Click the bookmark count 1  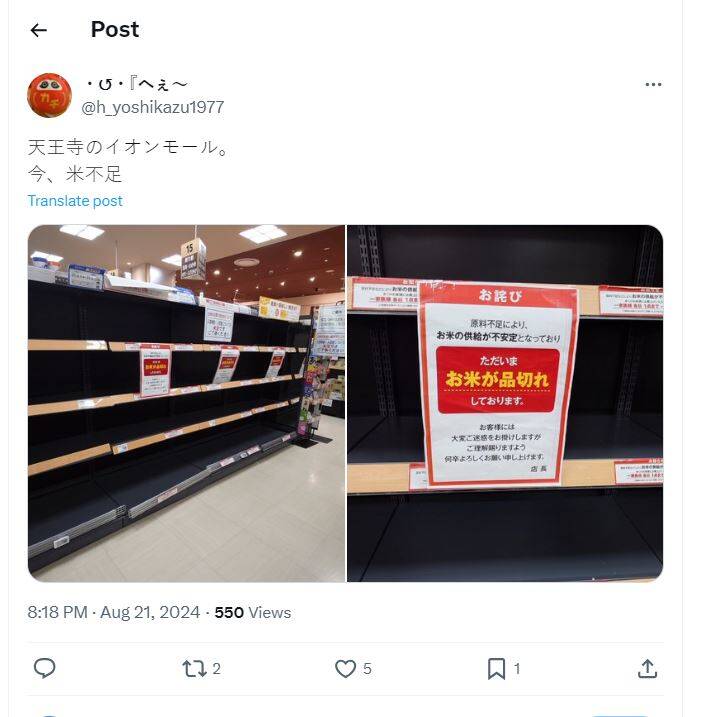(x=517, y=669)
